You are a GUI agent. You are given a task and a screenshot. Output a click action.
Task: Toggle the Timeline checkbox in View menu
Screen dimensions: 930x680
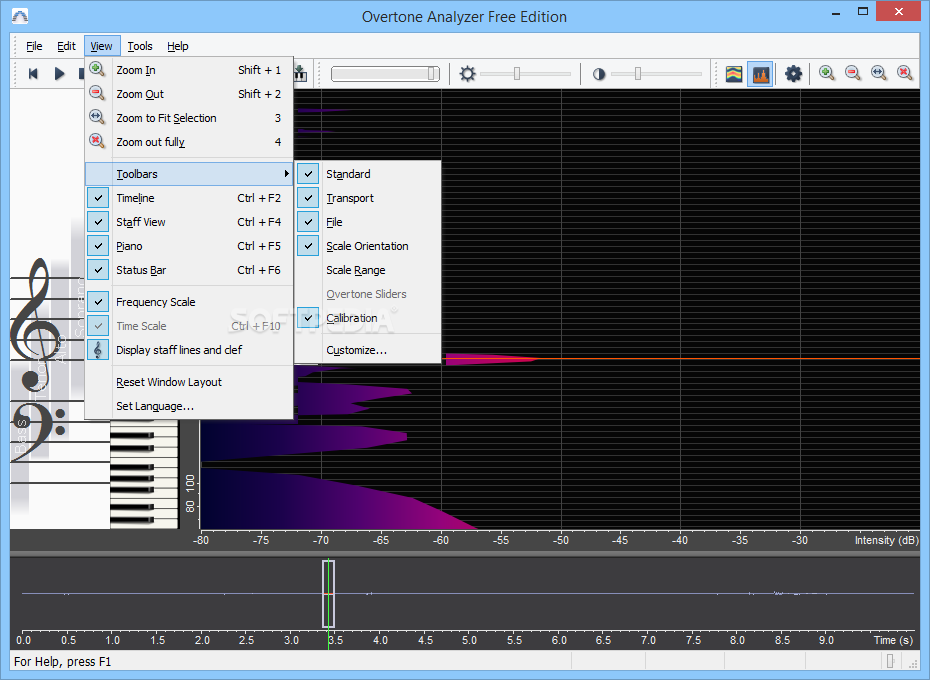pos(98,198)
